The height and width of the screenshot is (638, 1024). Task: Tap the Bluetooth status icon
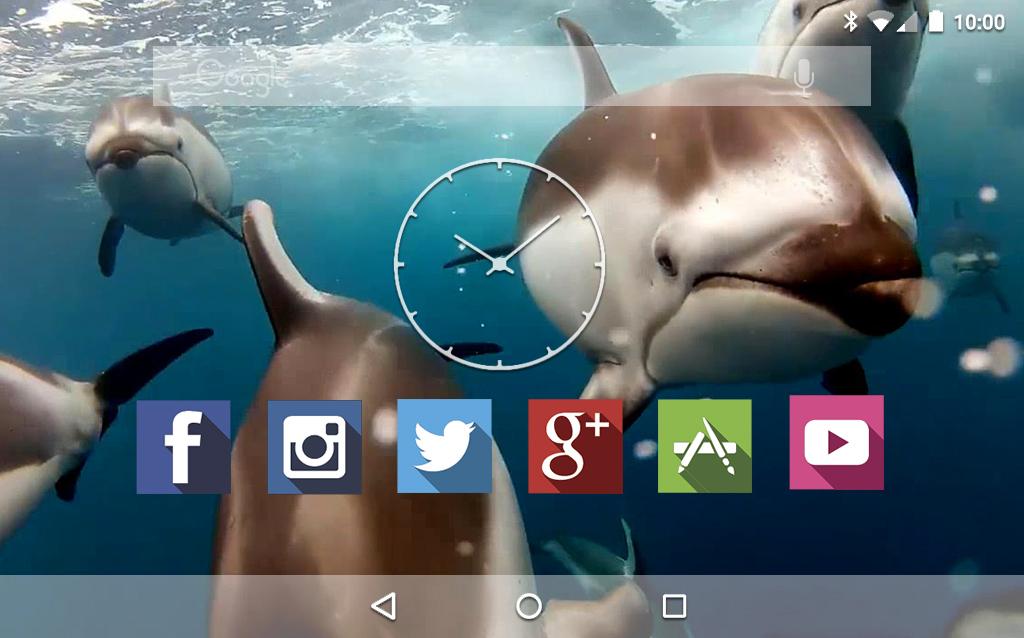pos(850,22)
